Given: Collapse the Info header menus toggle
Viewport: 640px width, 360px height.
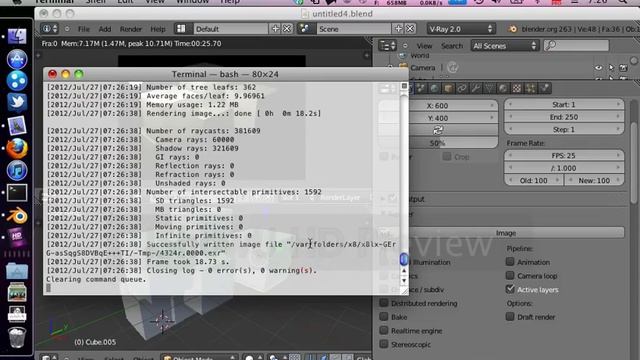Looking at the screenshot, I should coord(67,29).
